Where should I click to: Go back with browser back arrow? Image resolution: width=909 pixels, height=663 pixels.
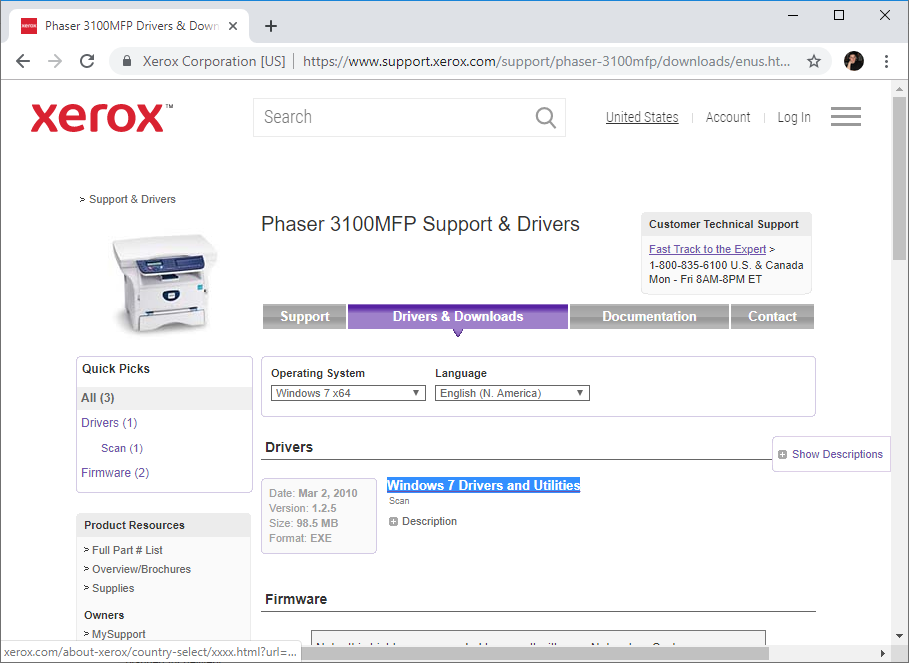click(23, 61)
